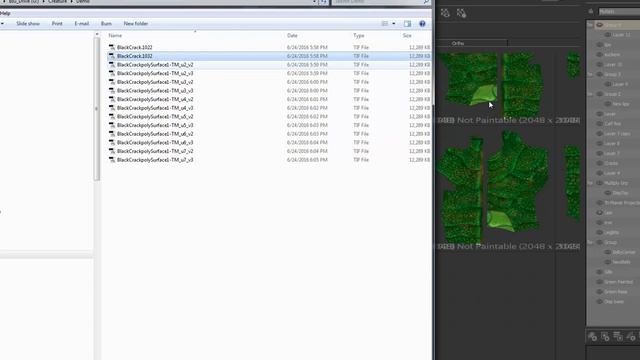Viewport: 640px width, 360px height.
Task: Open Explorer help with the blue question icon
Action: click(x=422, y=24)
